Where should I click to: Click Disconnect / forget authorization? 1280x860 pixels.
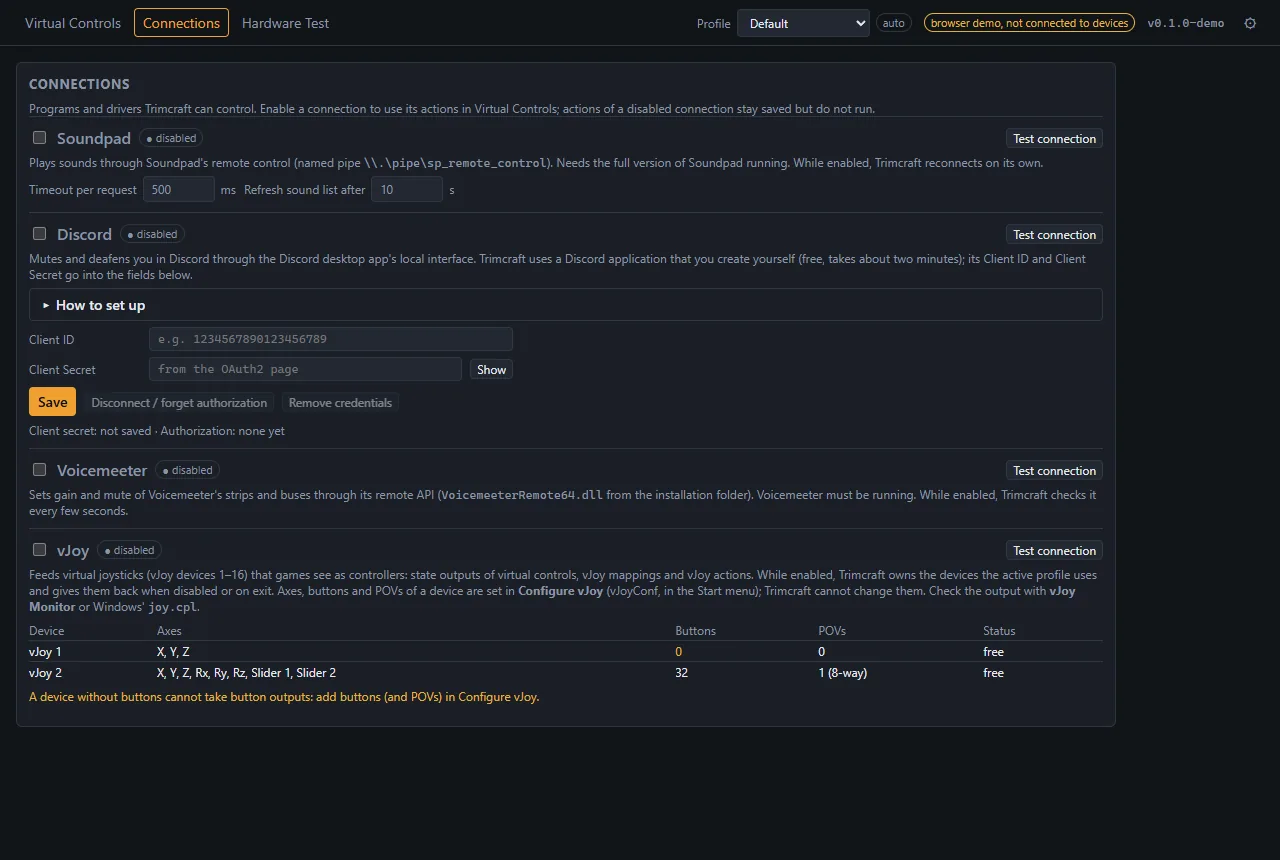[179, 403]
